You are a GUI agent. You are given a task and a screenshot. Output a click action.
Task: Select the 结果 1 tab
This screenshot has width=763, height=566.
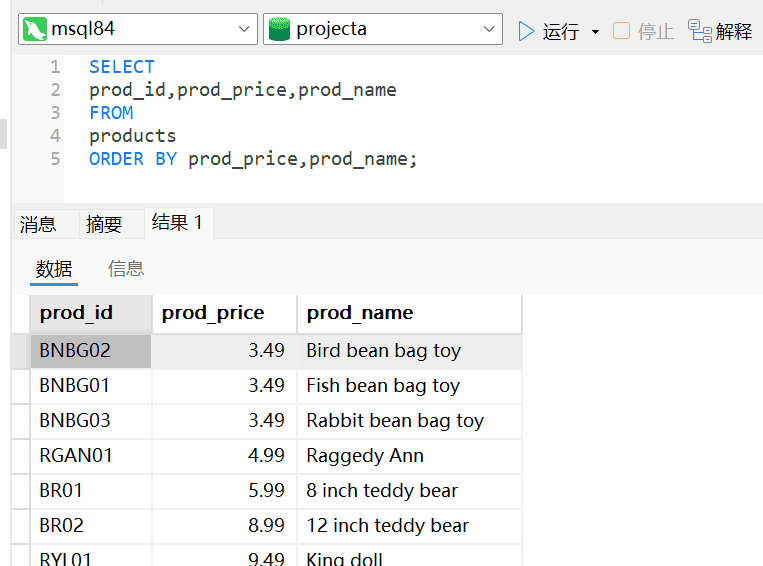(177, 223)
